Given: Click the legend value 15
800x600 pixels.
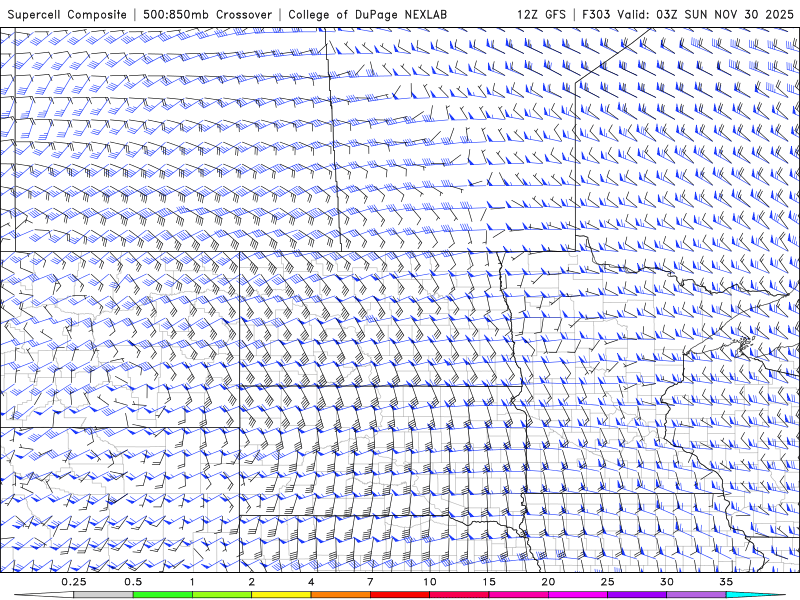Looking at the screenshot, I should tap(489, 582).
